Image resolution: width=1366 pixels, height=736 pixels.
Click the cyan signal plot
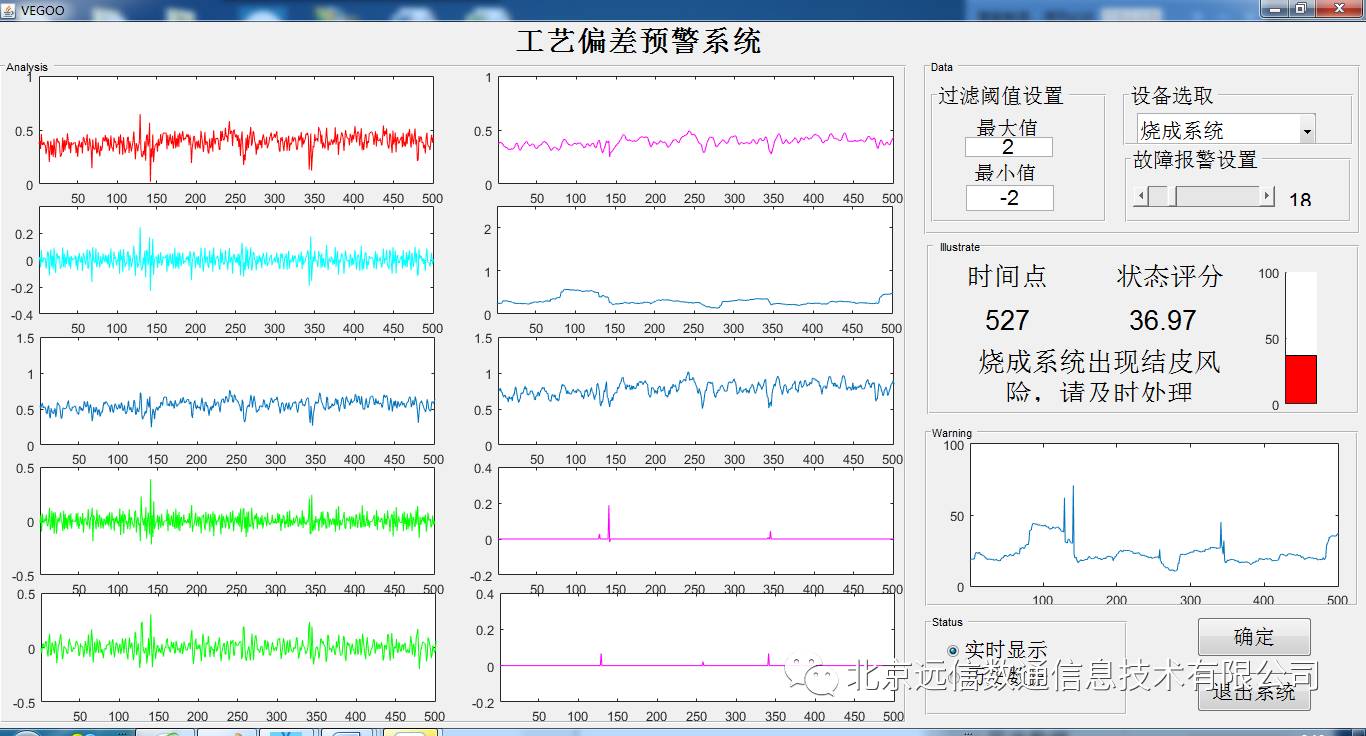click(237, 261)
